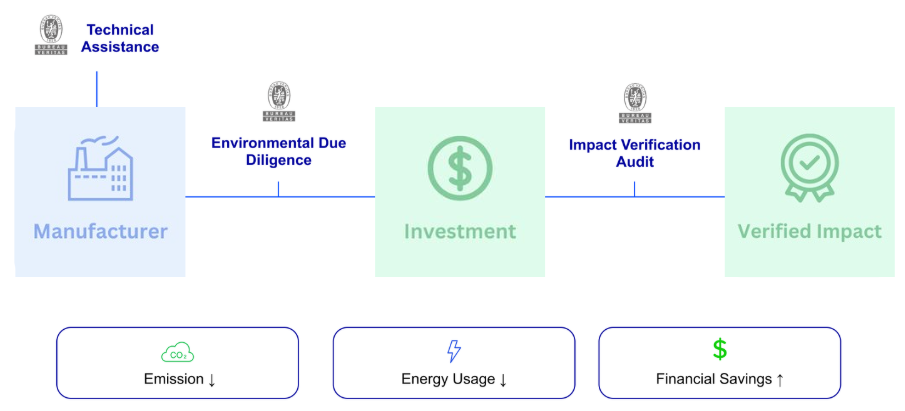Image resolution: width=905 pixels, height=411 pixels.
Task: Select the Financial Savings outcome card
Action: (x=719, y=363)
